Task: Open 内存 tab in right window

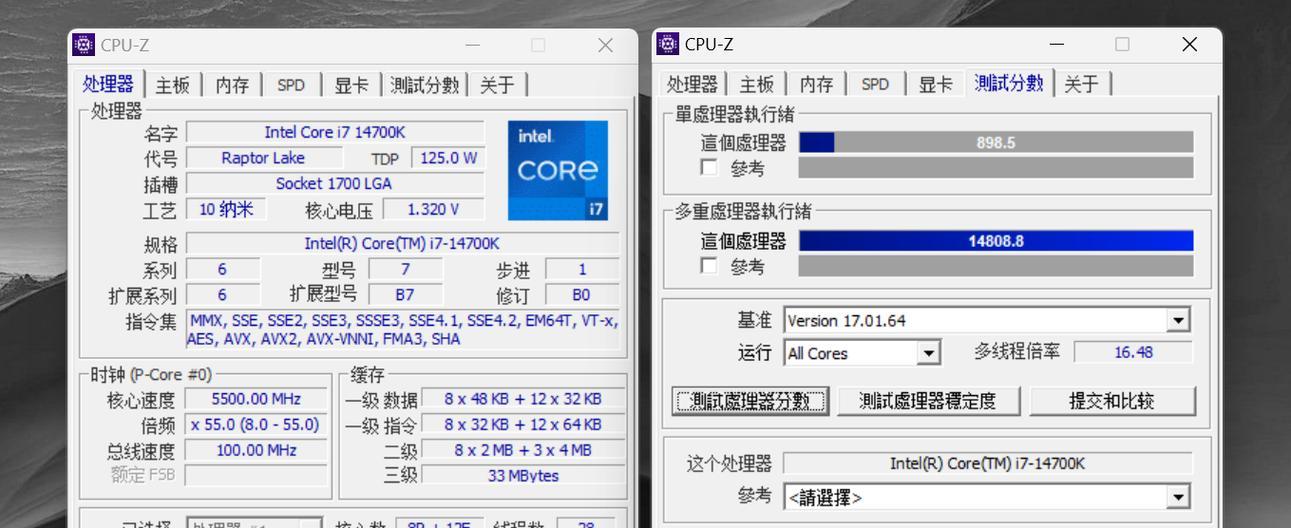Action: 816,84
